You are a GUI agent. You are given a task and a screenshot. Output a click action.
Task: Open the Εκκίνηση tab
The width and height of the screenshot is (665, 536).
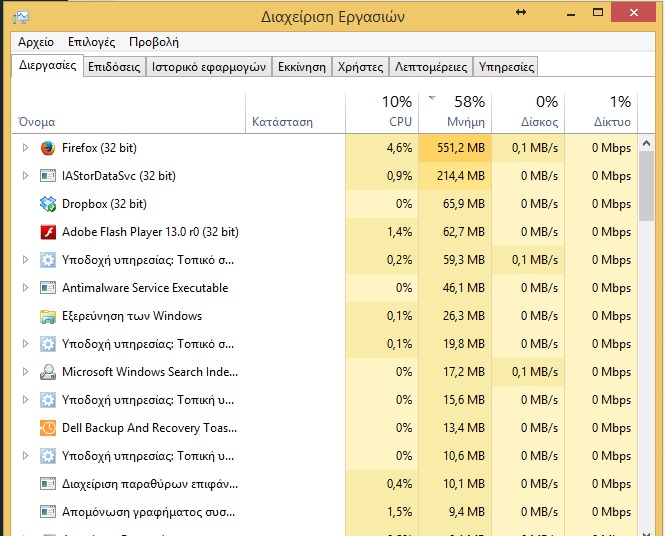click(302, 67)
